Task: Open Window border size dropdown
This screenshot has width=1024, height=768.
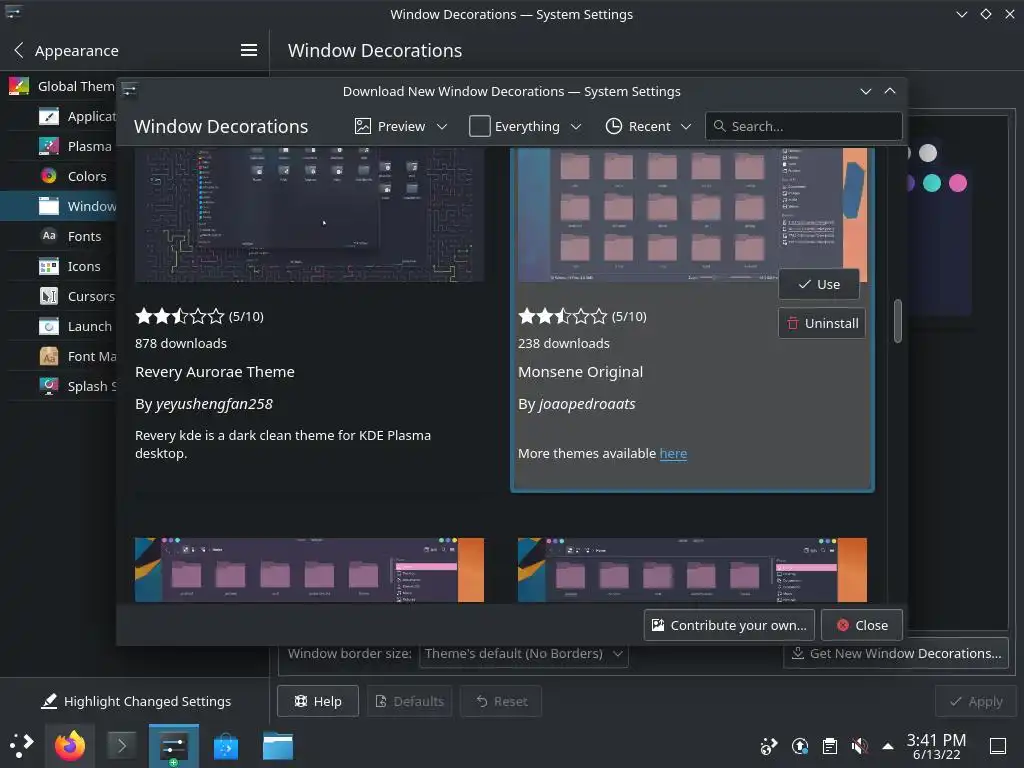Action: [x=524, y=654]
